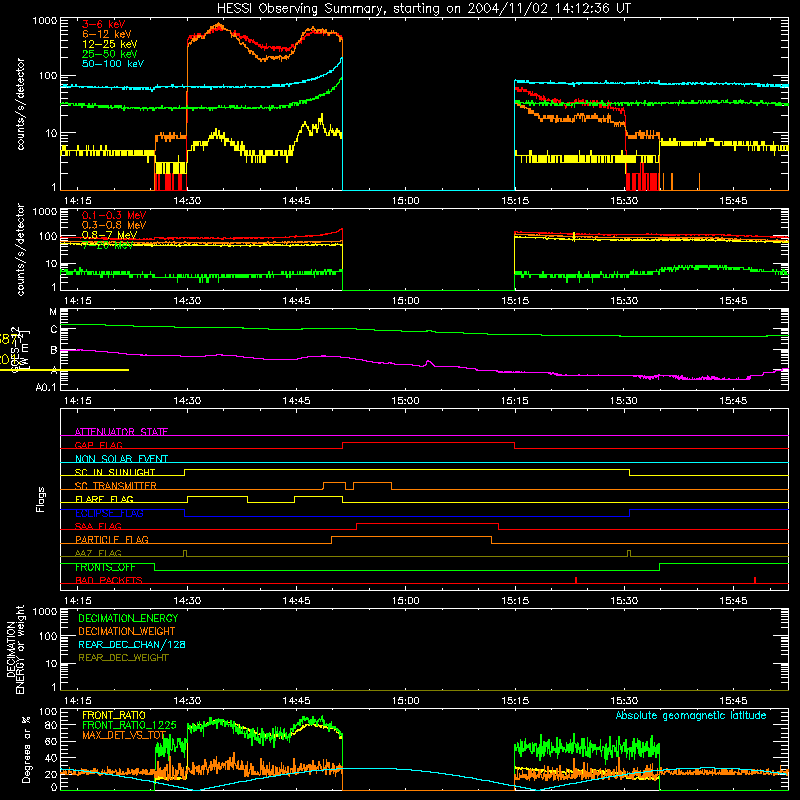Click the yellow FRONT_RATIO legend entry

[x=114, y=715]
